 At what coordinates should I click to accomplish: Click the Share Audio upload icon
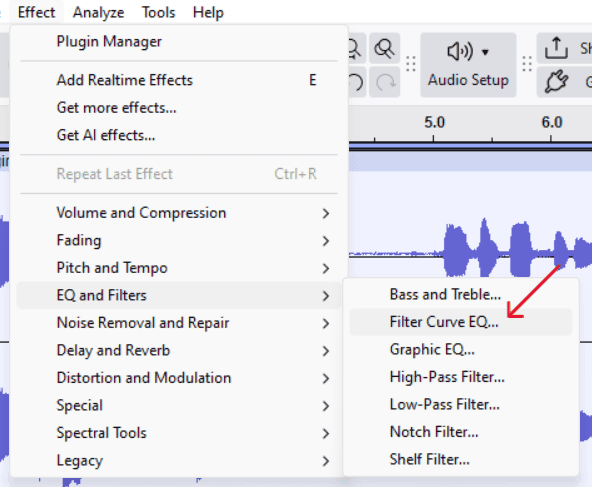[x=556, y=48]
